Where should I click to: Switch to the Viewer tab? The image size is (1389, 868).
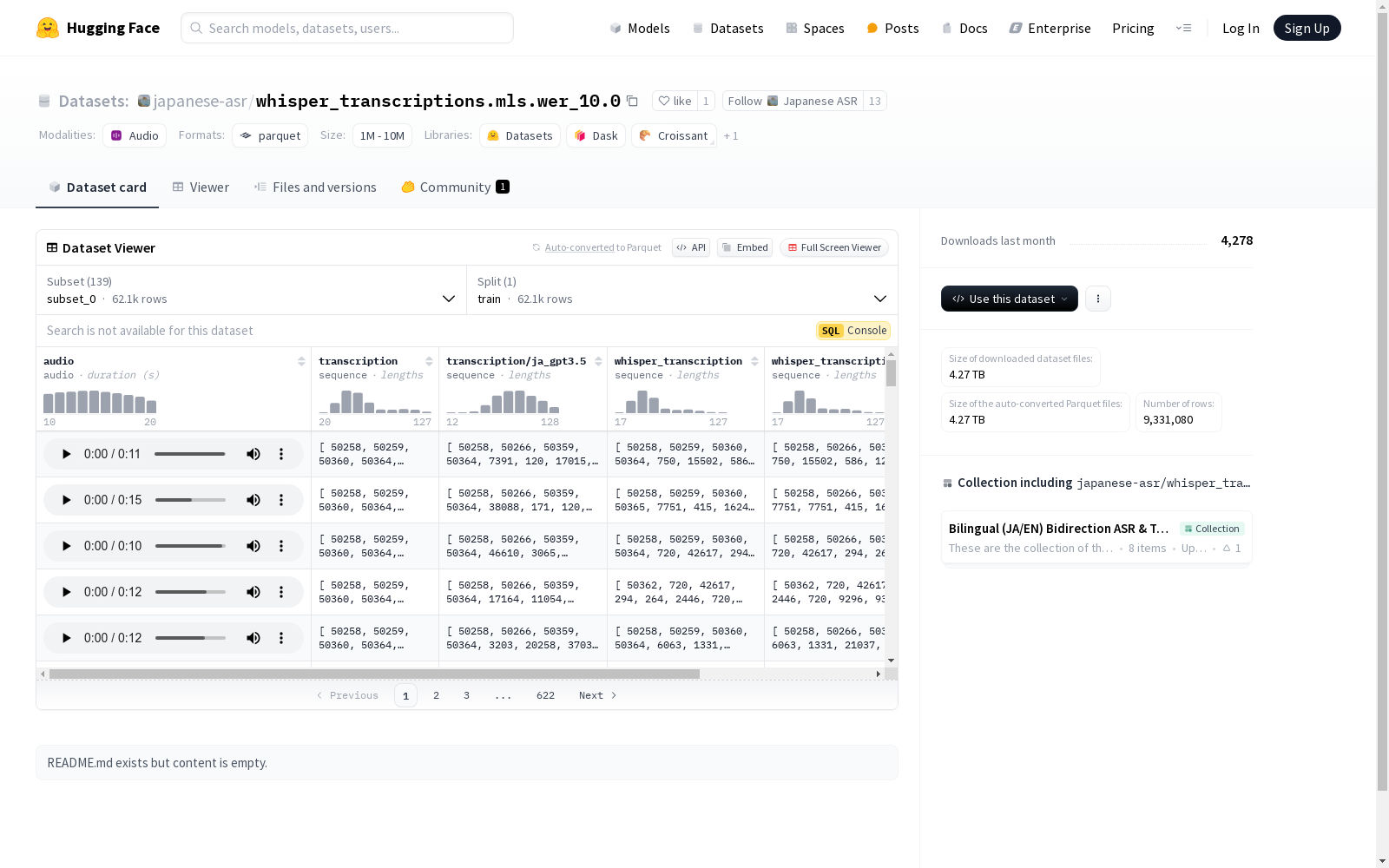click(201, 187)
